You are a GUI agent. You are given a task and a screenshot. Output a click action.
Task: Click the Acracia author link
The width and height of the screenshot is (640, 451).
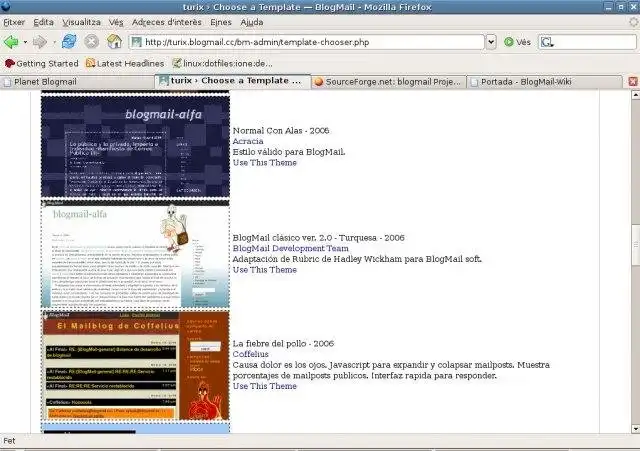(x=248, y=141)
